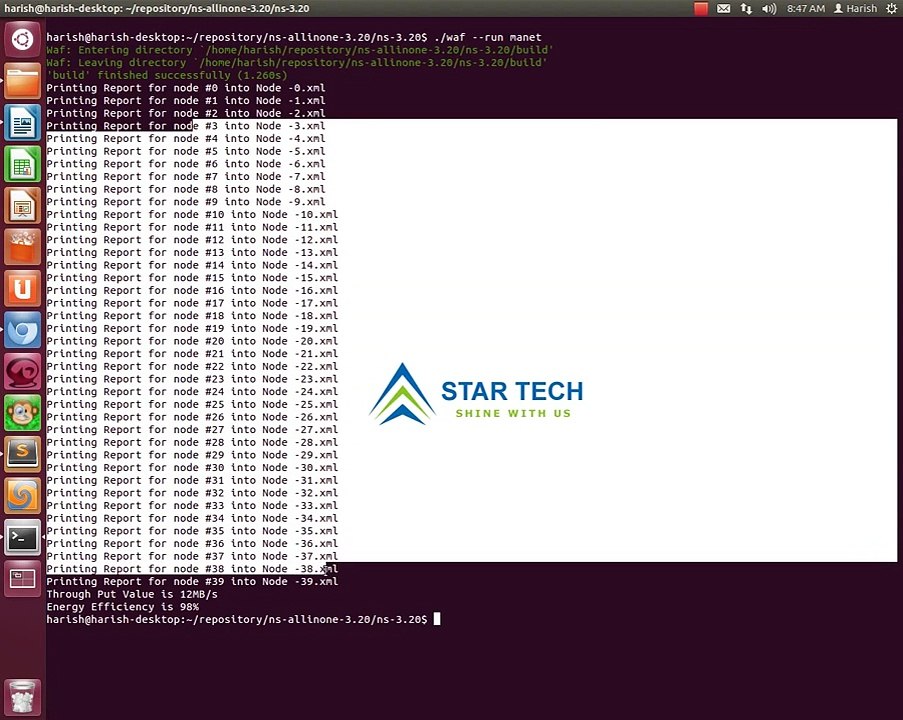Viewport: 903px width, 720px height.
Task: Click the line for node #24
Action: point(192,392)
